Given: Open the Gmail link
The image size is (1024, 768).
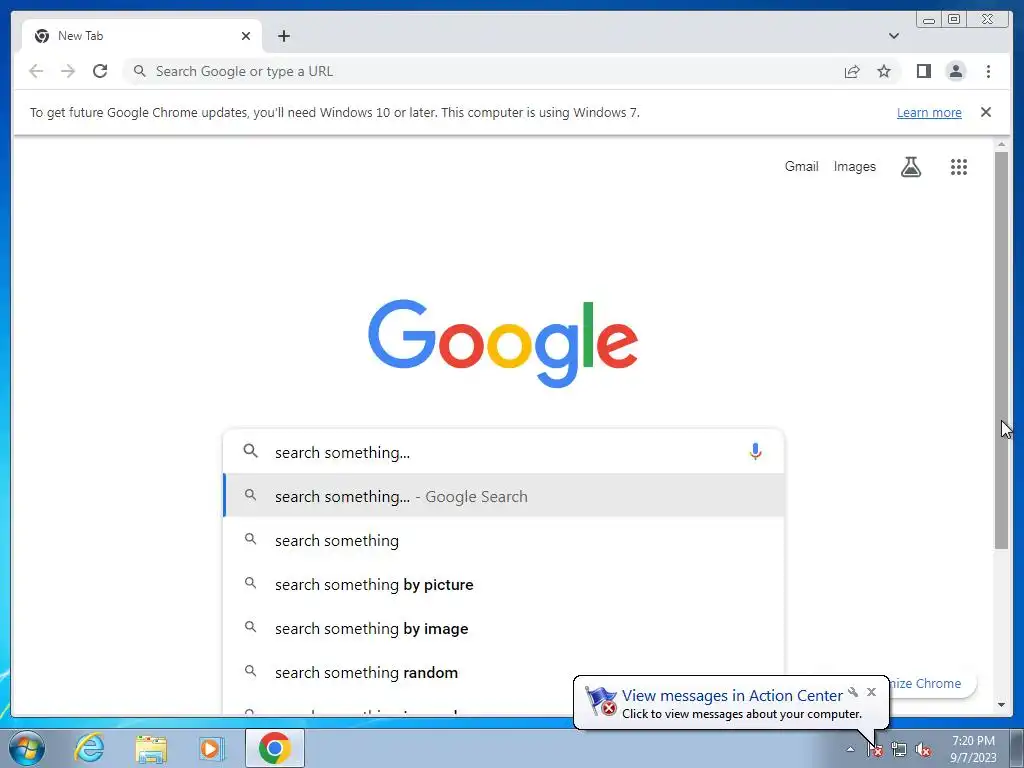Looking at the screenshot, I should (801, 167).
